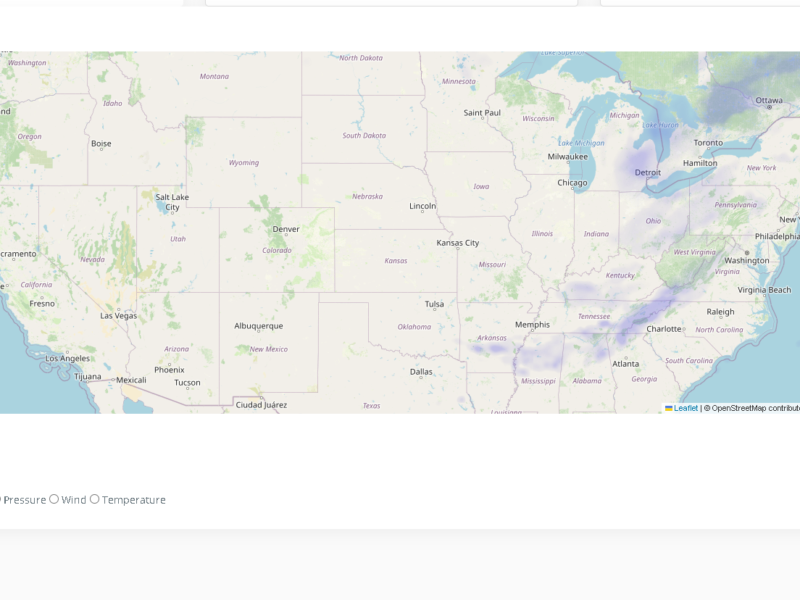800x600 pixels.
Task: Click the Montana state label
Action: click(214, 77)
